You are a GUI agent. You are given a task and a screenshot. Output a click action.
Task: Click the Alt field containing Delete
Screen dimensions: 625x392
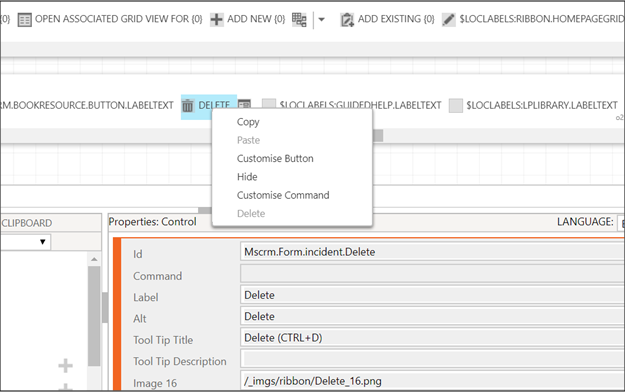432,316
